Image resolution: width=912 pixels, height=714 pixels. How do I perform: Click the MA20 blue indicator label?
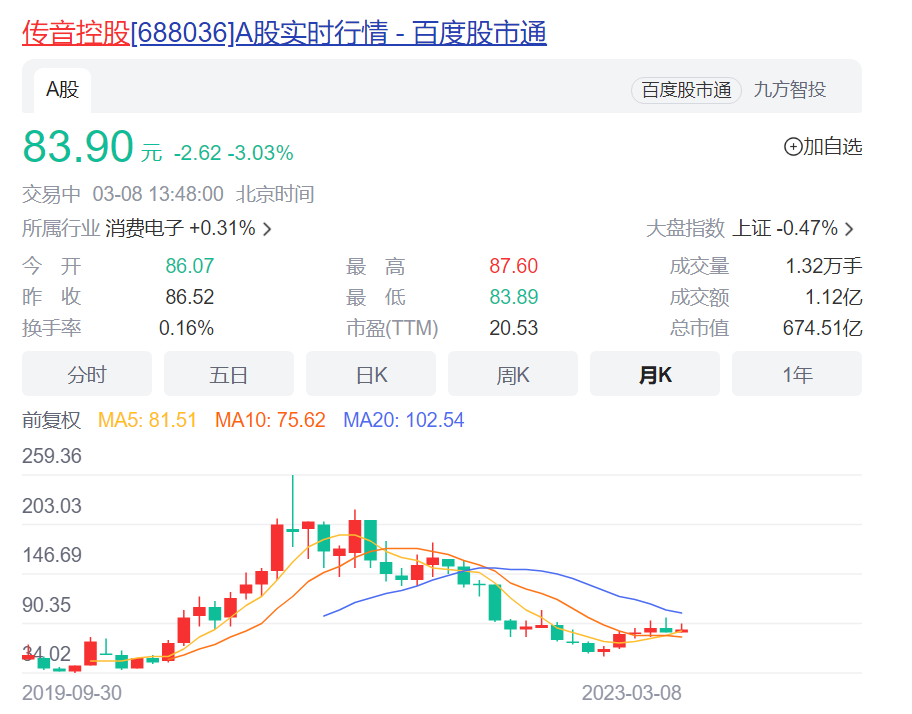pos(403,420)
